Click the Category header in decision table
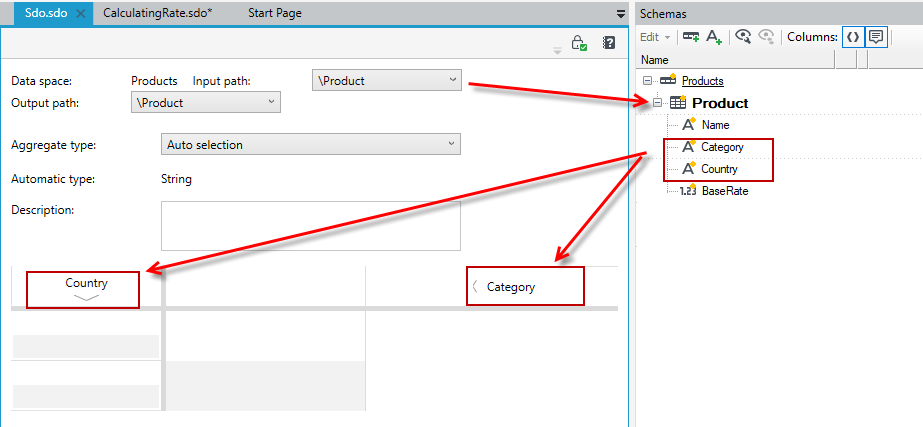The image size is (923, 427). [x=511, y=287]
